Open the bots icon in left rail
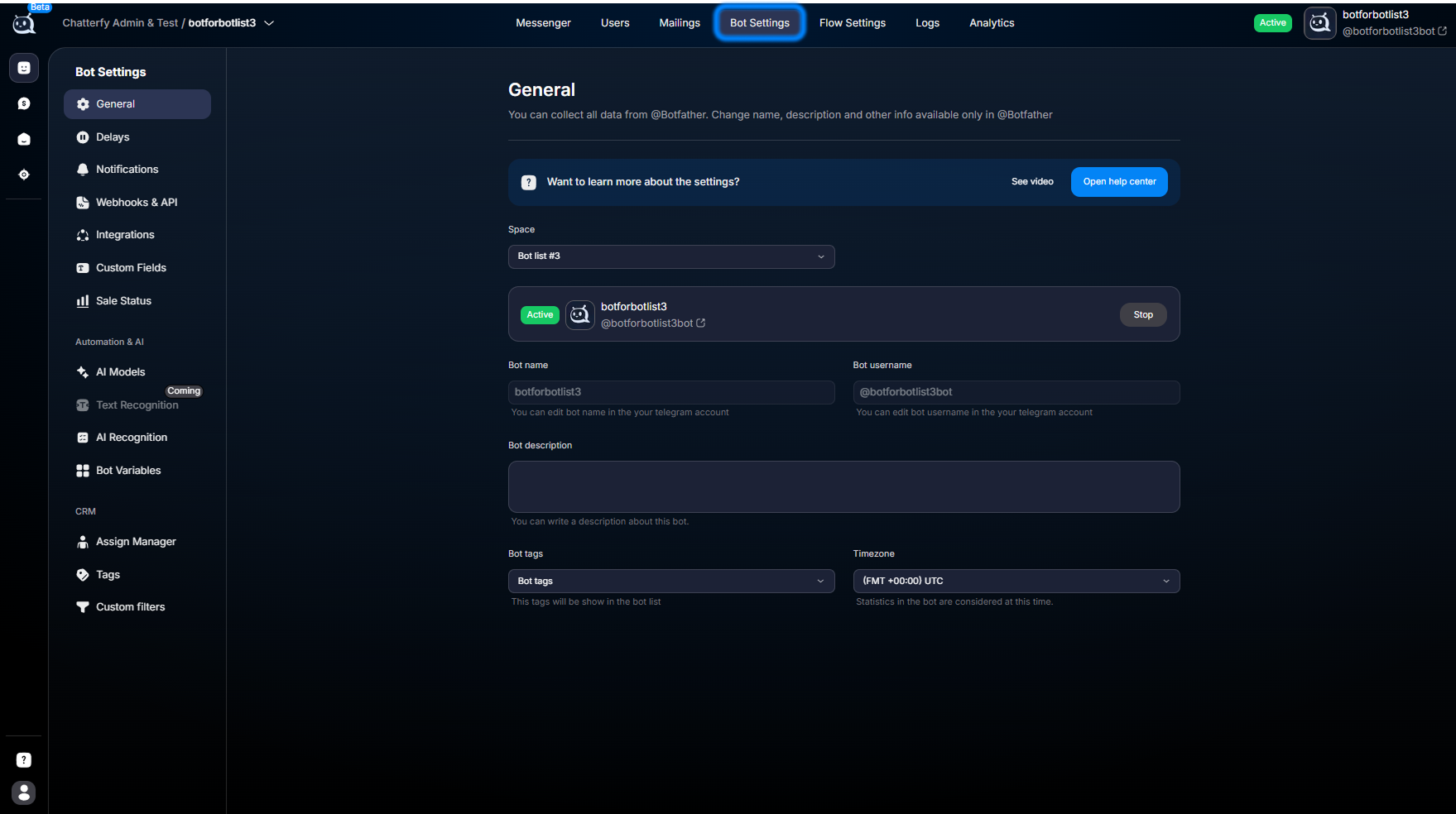The image size is (1456, 814). (x=24, y=68)
